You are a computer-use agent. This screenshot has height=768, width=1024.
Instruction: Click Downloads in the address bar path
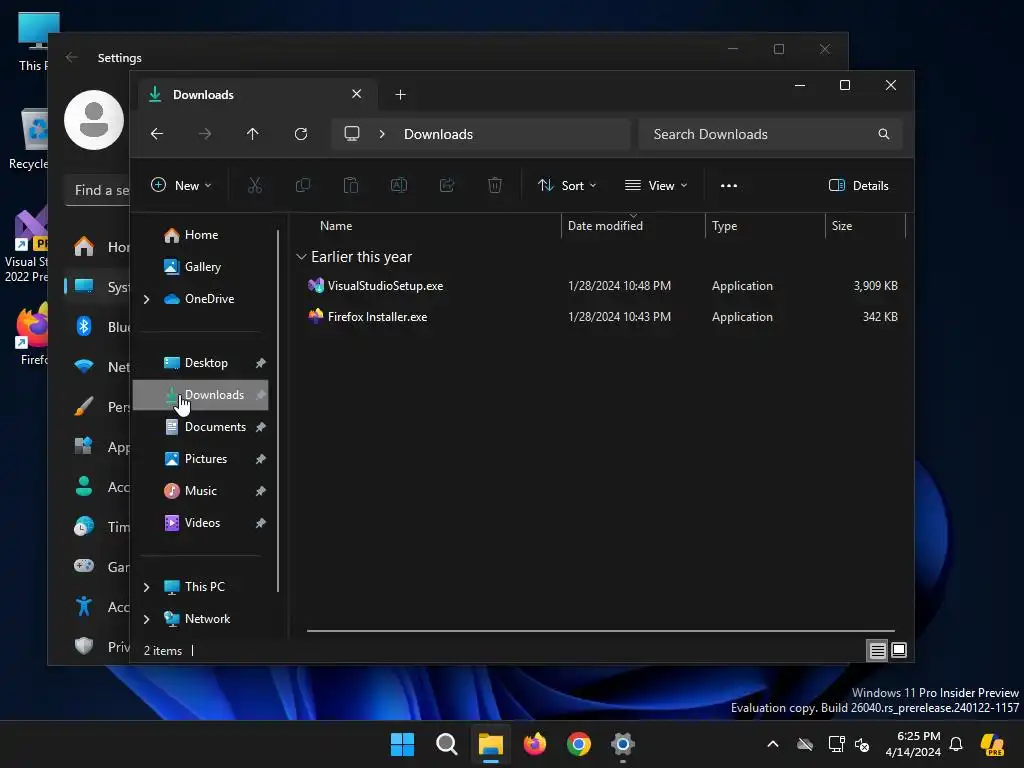[x=438, y=134]
